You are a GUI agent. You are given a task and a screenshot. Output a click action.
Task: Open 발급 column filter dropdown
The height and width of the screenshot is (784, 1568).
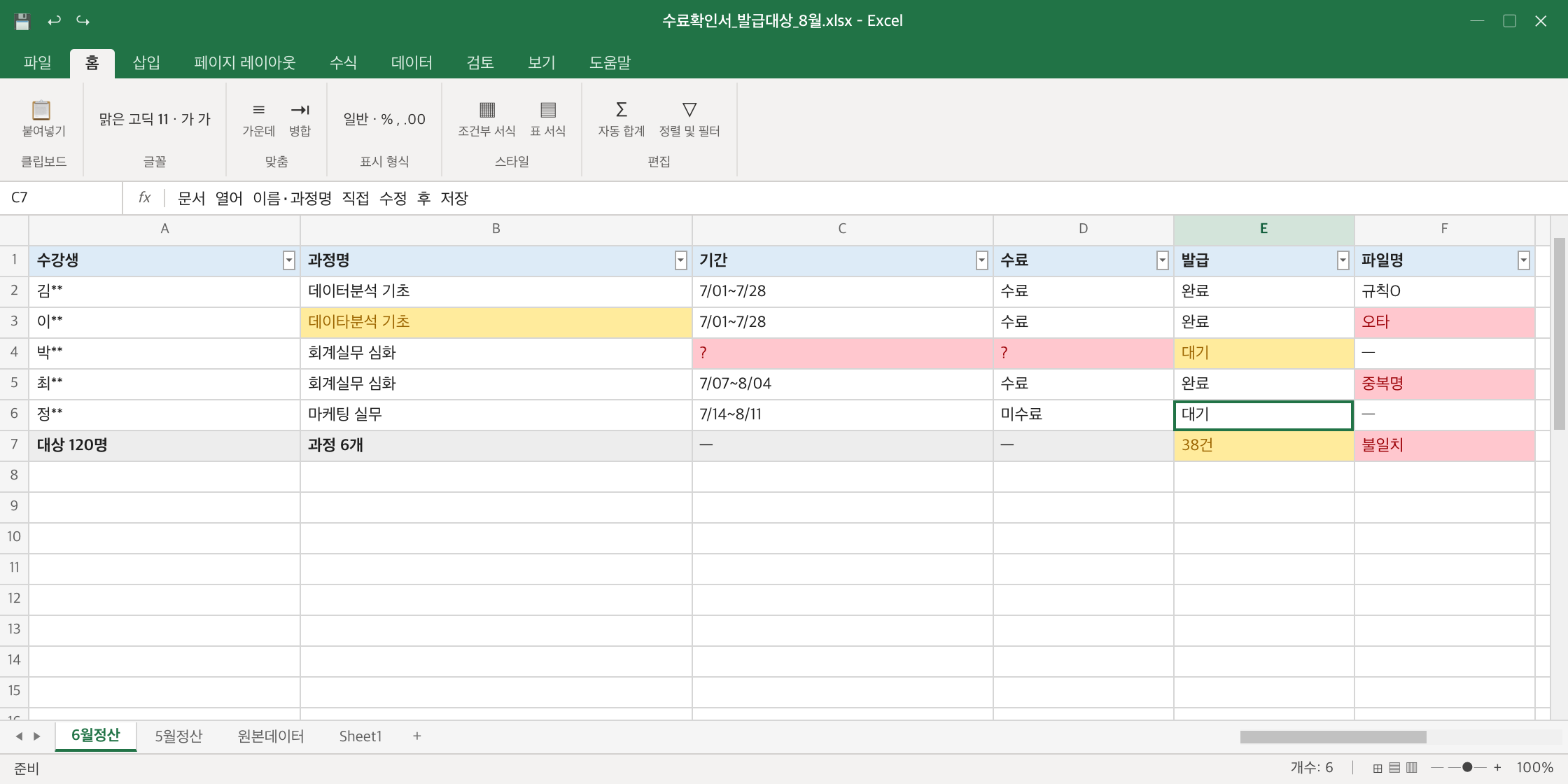point(1343,261)
